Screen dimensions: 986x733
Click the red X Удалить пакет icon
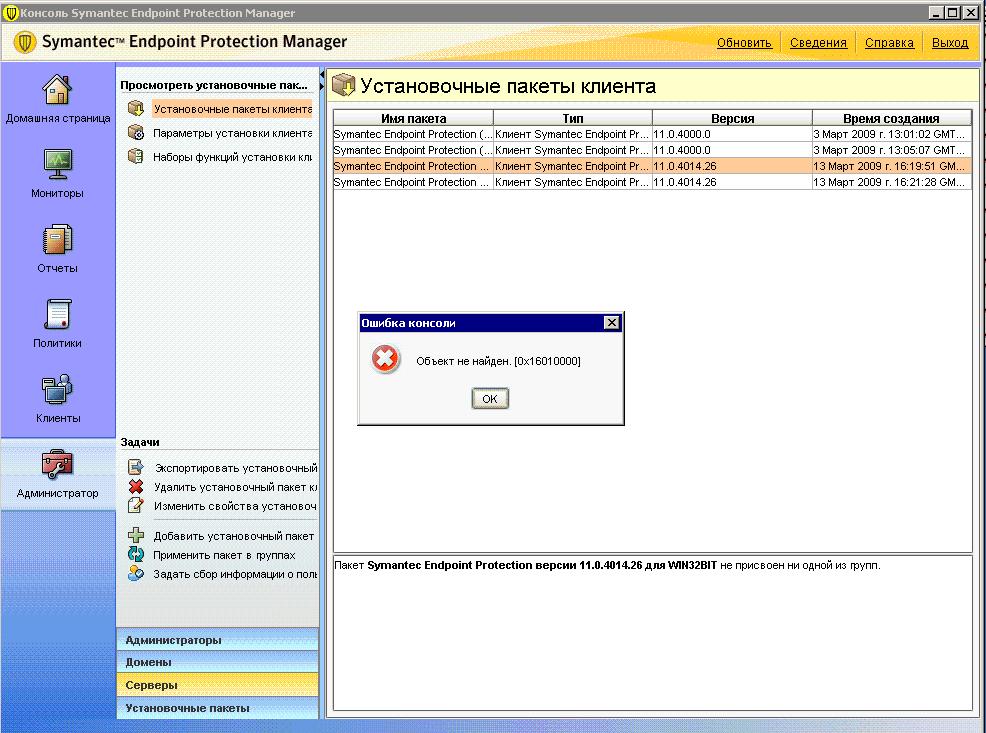point(136,487)
